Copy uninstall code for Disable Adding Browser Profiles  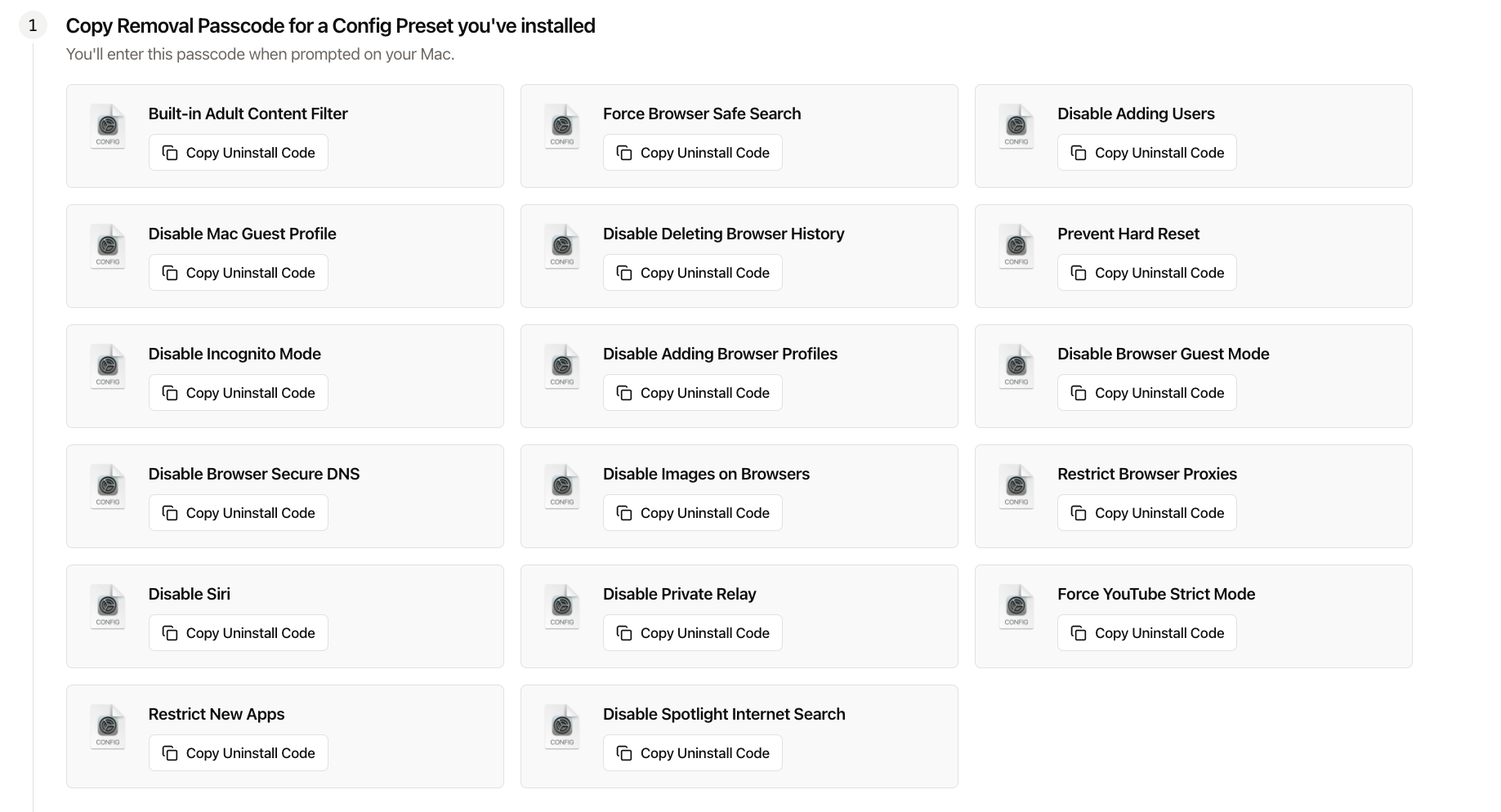(692, 393)
